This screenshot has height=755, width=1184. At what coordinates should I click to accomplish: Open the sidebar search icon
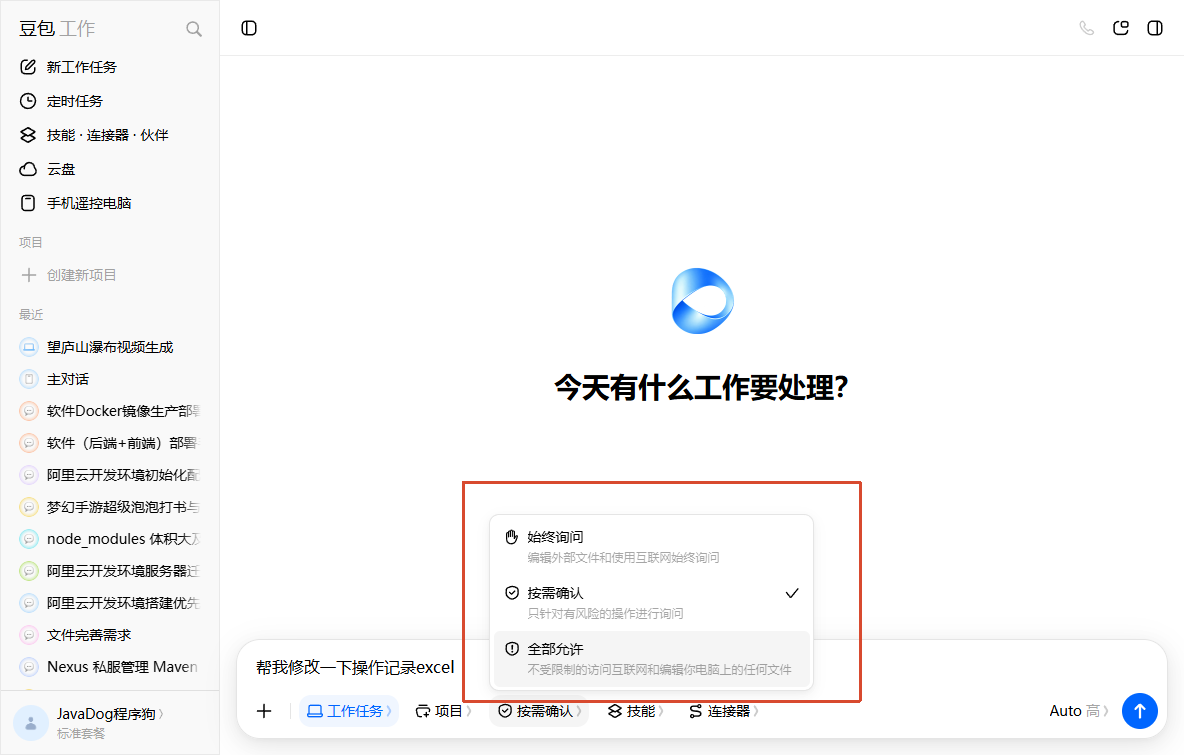tap(194, 29)
